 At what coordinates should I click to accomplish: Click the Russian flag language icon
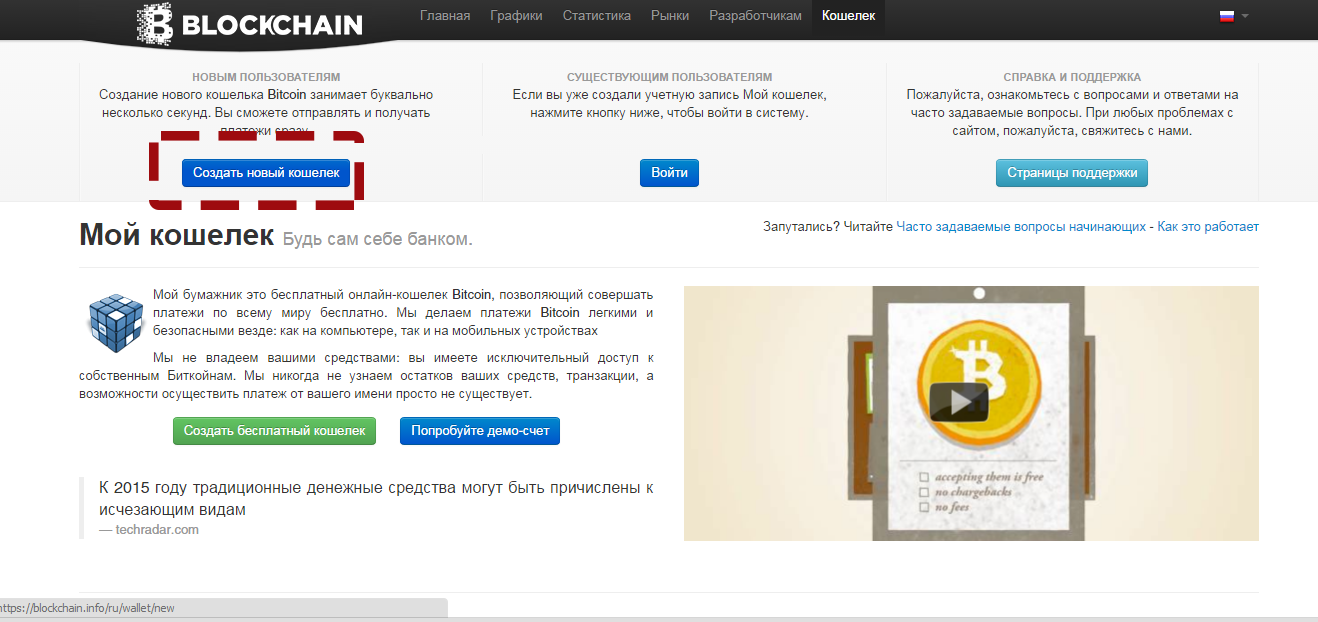tap(1226, 16)
